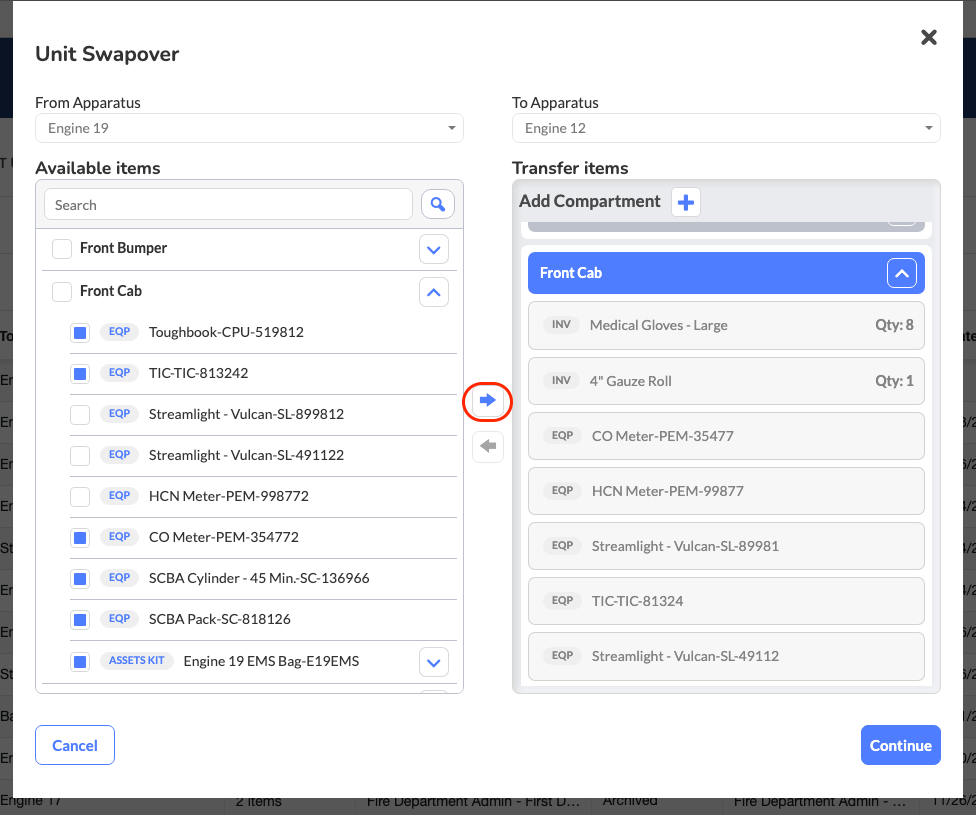Uncheck SCBA Cylinder - 45 Min.-SC-136966 checkbox

coord(80,578)
